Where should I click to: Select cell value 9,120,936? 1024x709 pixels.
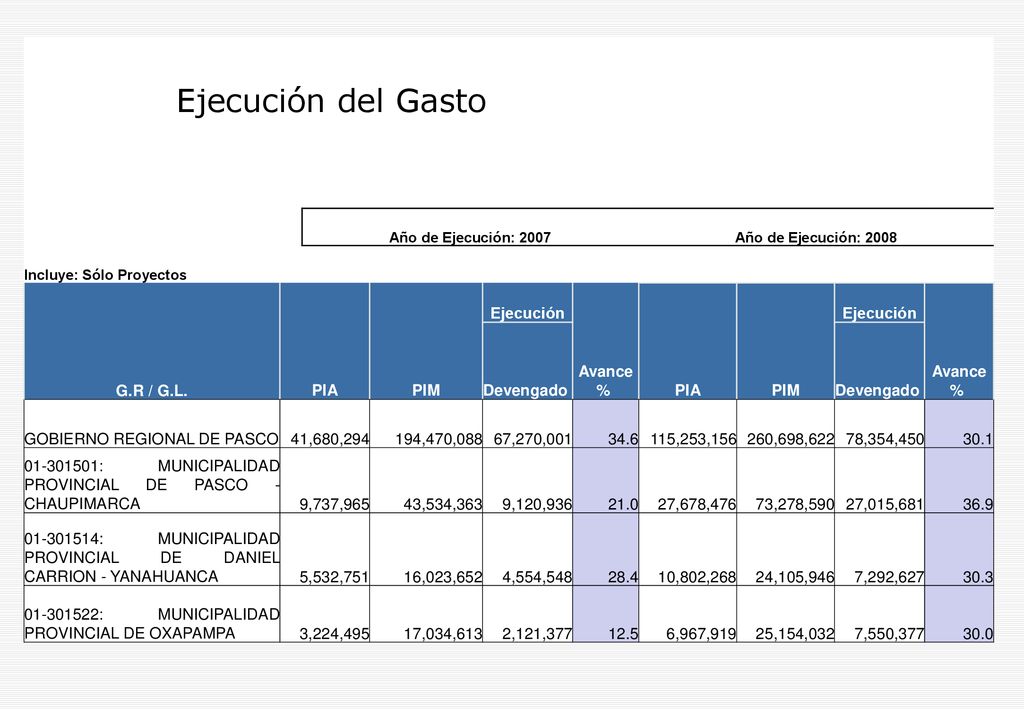coord(537,505)
